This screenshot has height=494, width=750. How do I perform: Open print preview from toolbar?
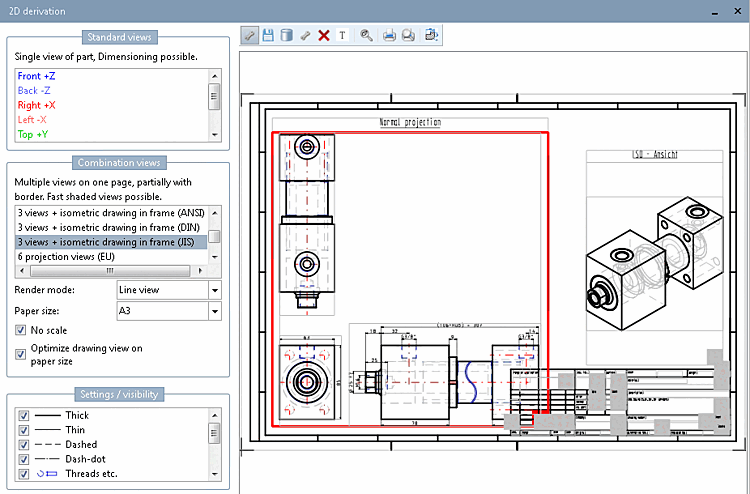[x=408, y=35]
